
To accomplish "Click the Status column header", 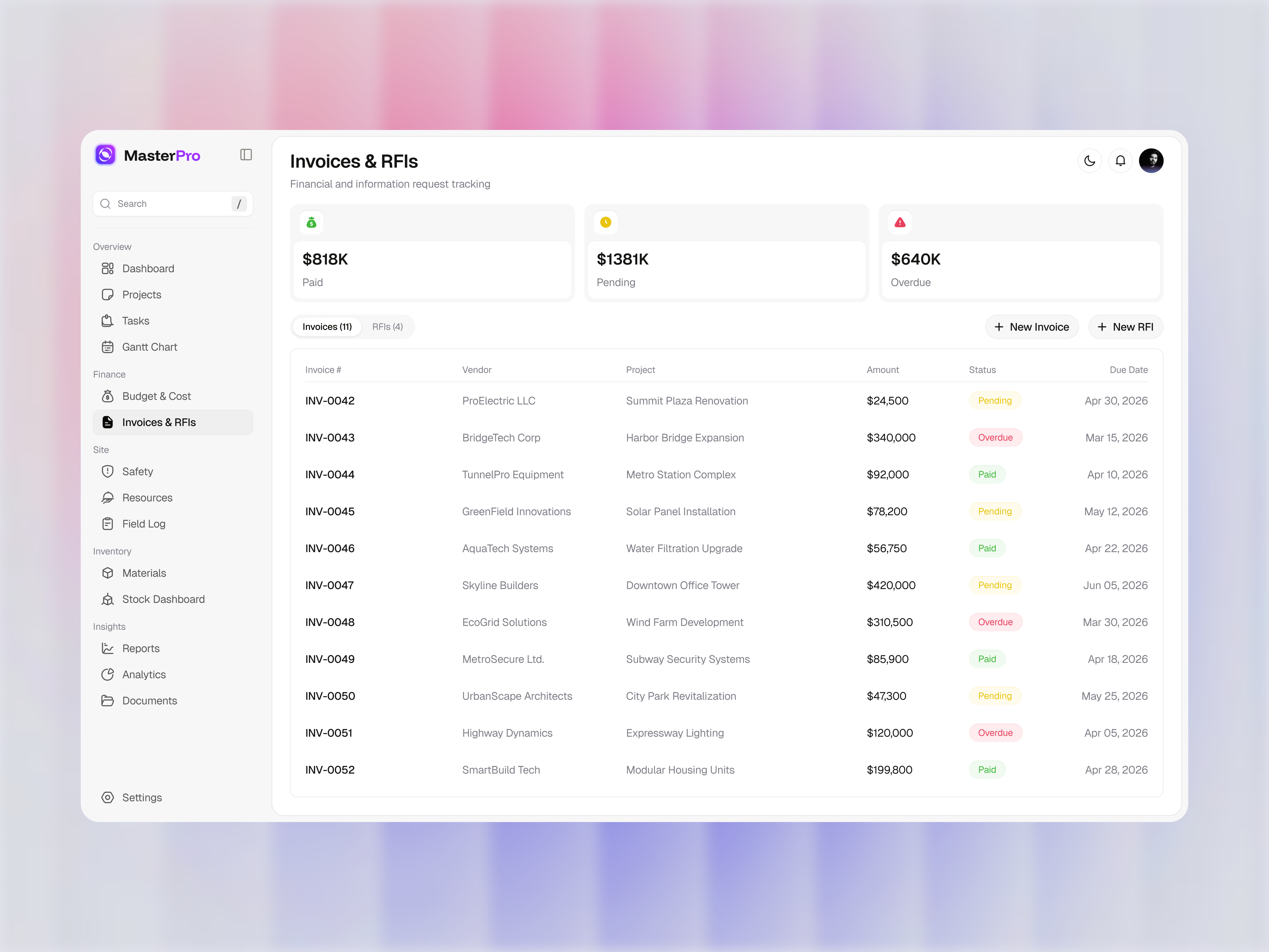I will click(982, 370).
